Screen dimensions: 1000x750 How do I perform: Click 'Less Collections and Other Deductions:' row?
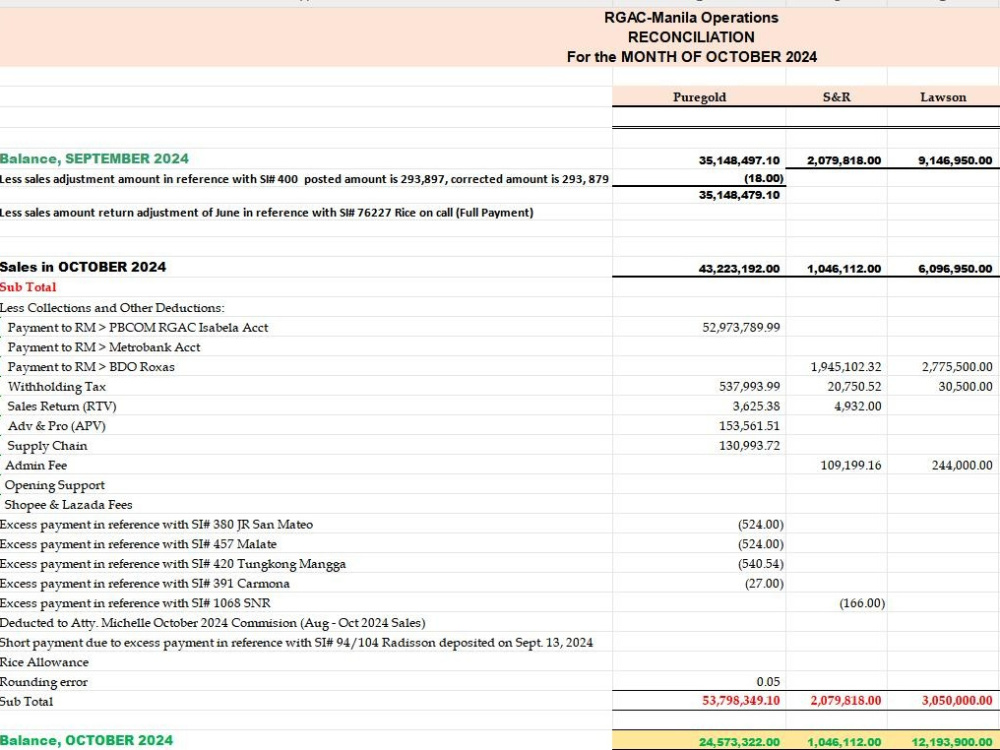(x=112, y=307)
